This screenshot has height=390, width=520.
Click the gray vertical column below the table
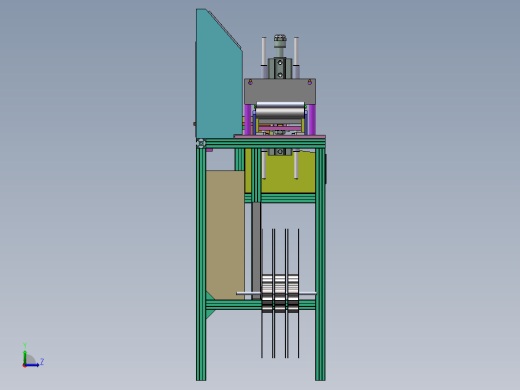click(x=256, y=250)
